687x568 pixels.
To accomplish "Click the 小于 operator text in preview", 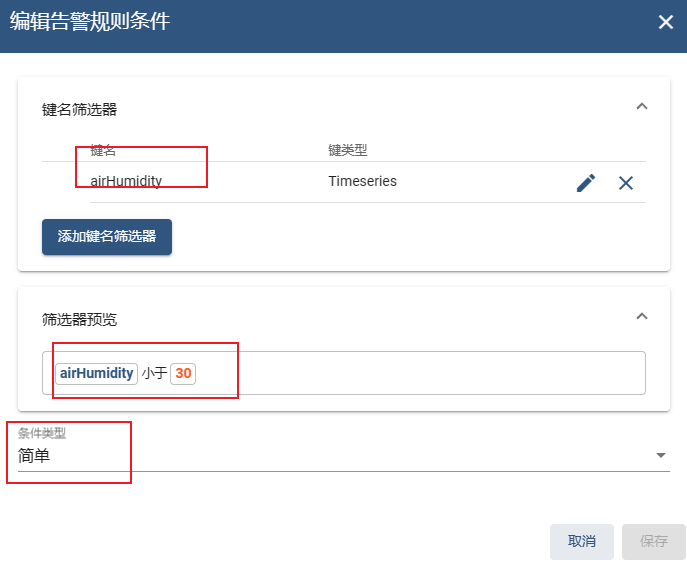I will coord(154,373).
